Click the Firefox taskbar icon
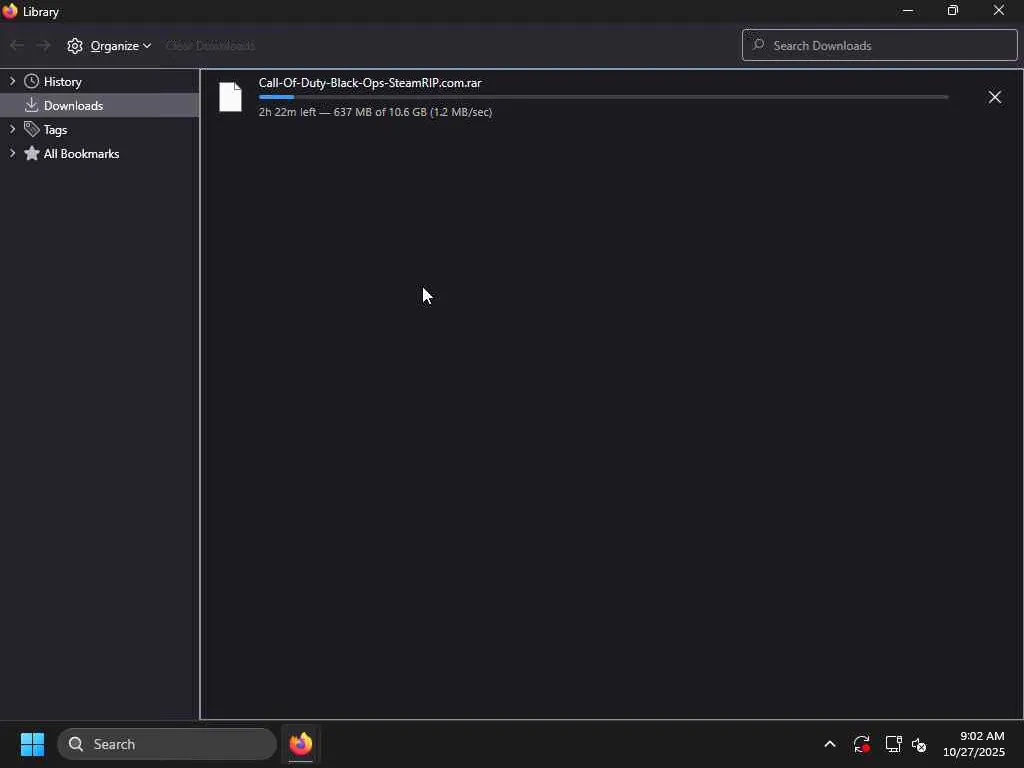The height and width of the screenshot is (768, 1024). coord(301,744)
